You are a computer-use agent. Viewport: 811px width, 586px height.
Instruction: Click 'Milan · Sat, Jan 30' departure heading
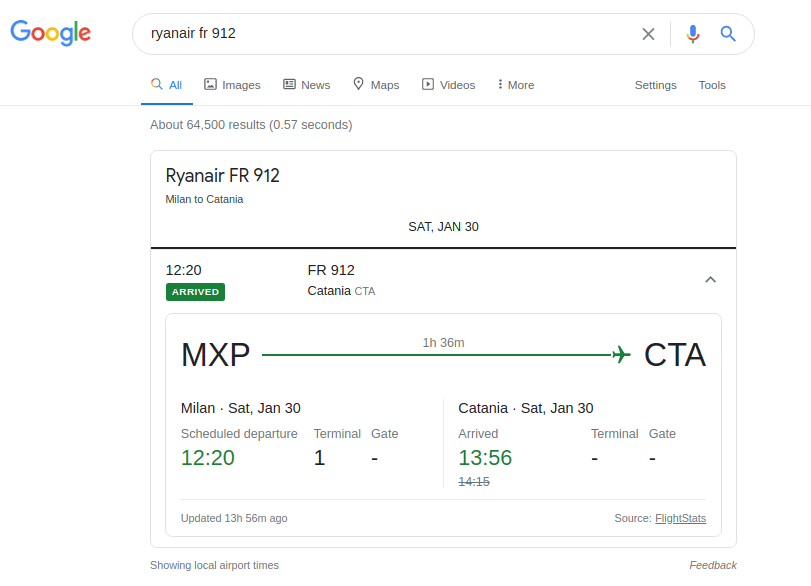coord(241,408)
